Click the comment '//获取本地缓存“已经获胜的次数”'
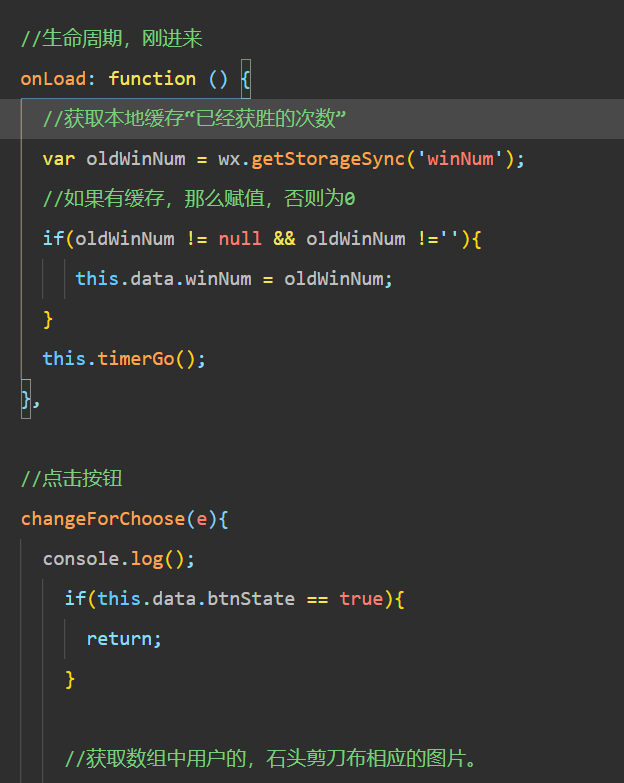Image resolution: width=624 pixels, height=783 pixels. point(194,119)
